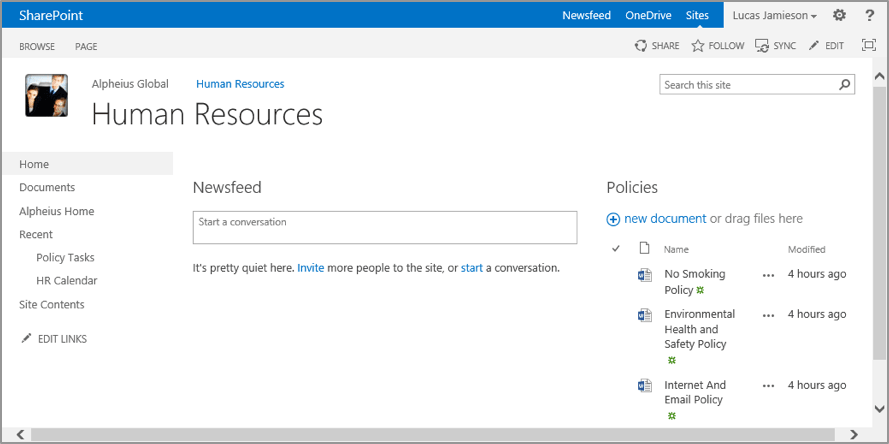
Task: Expand the Lucas Jamieson user menu
Action: (x=774, y=16)
